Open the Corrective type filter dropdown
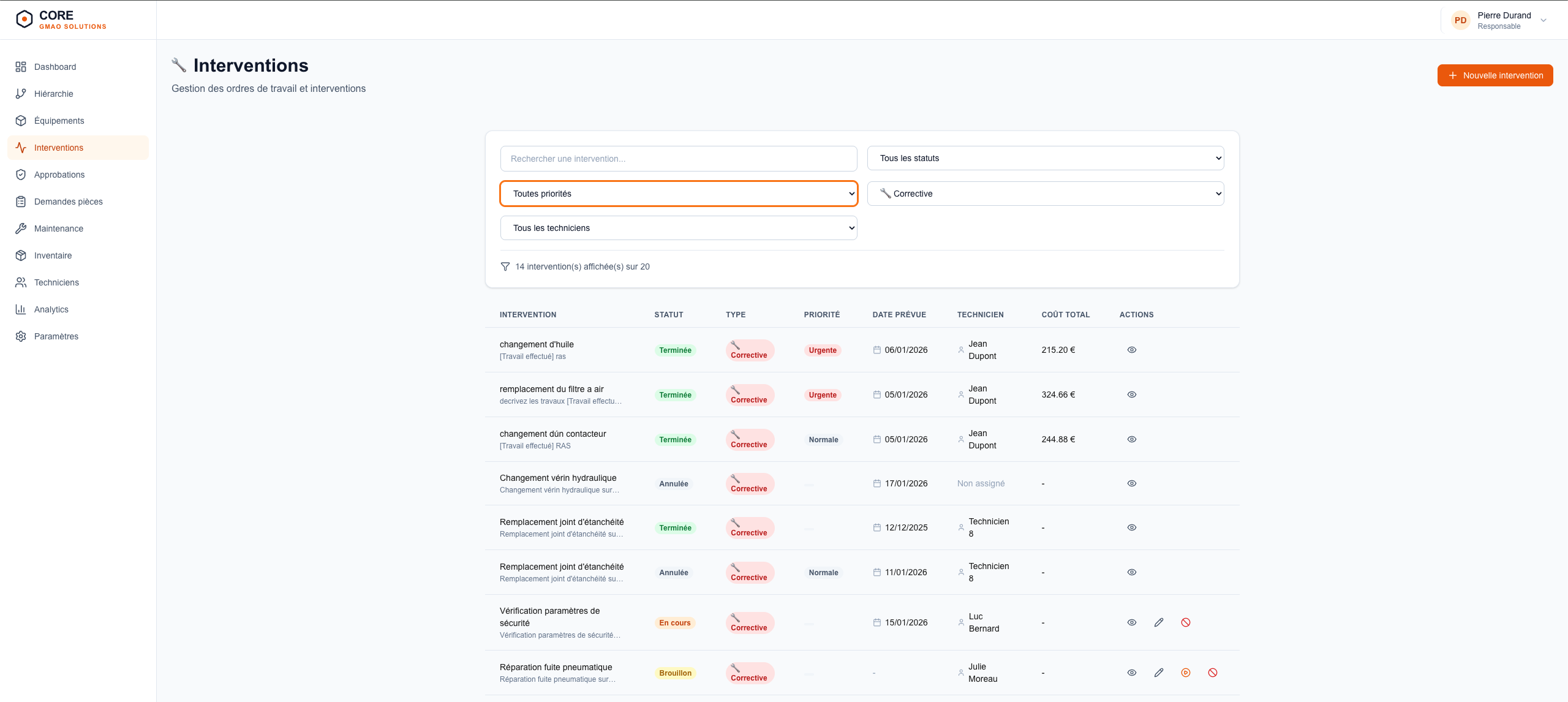The image size is (1568, 702). pyautogui.click(x=1046, y=194)
